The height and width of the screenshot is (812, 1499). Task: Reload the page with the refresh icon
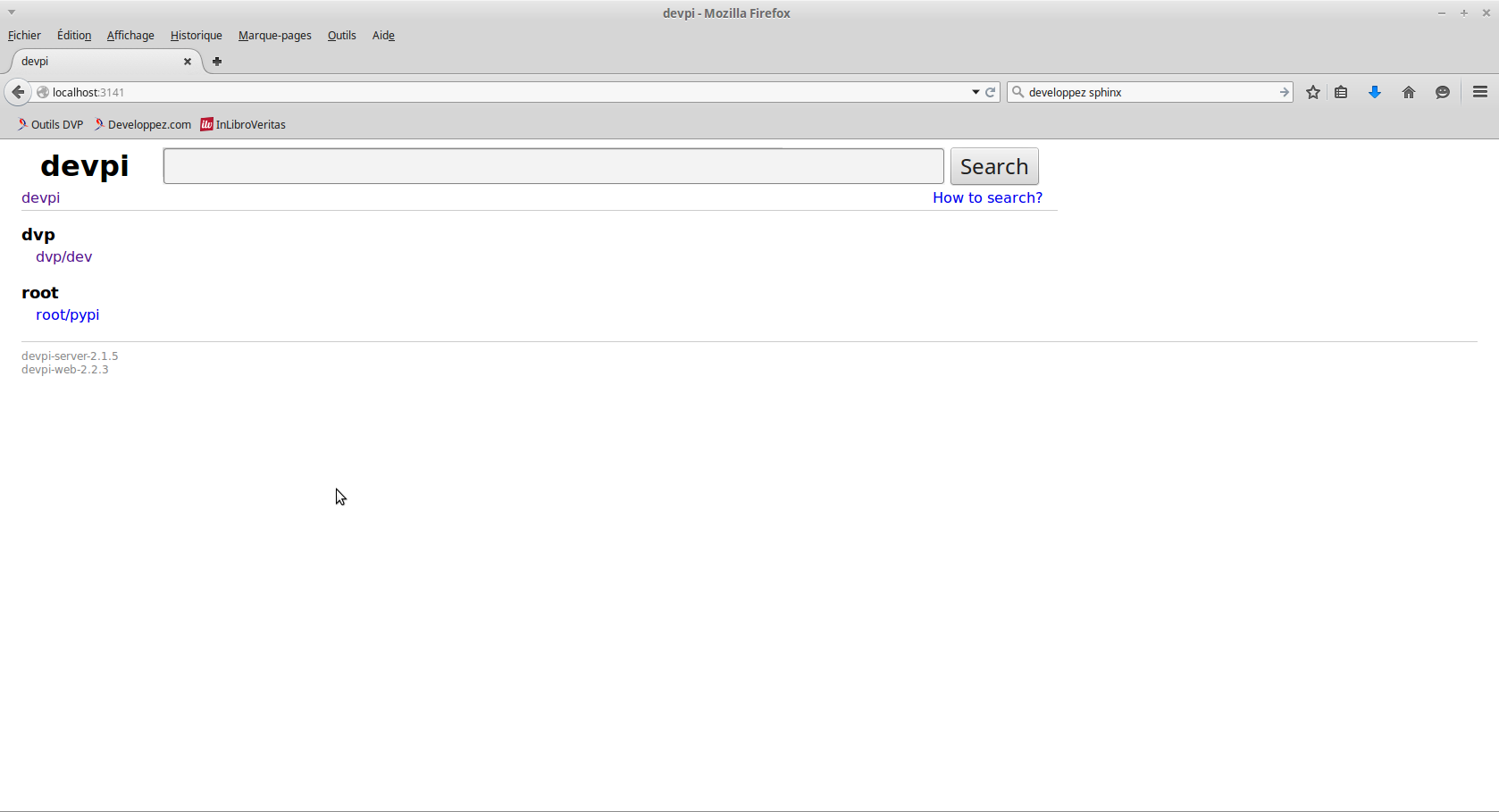click(x=991, y=92)
